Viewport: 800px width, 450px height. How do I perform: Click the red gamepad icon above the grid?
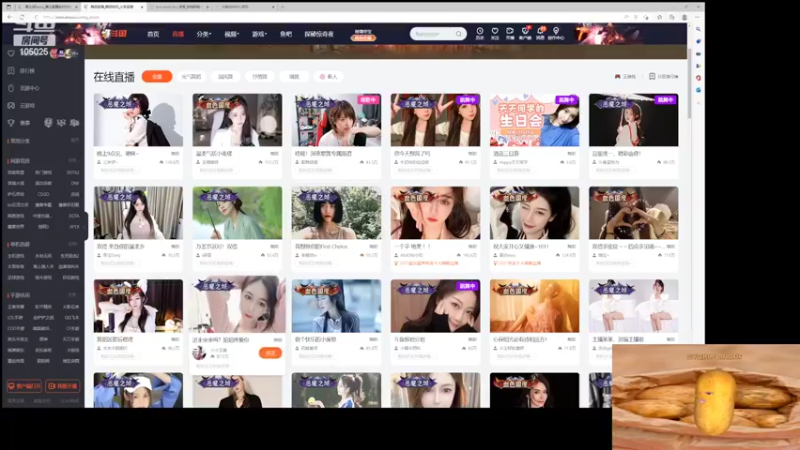(x=617, y=77)
